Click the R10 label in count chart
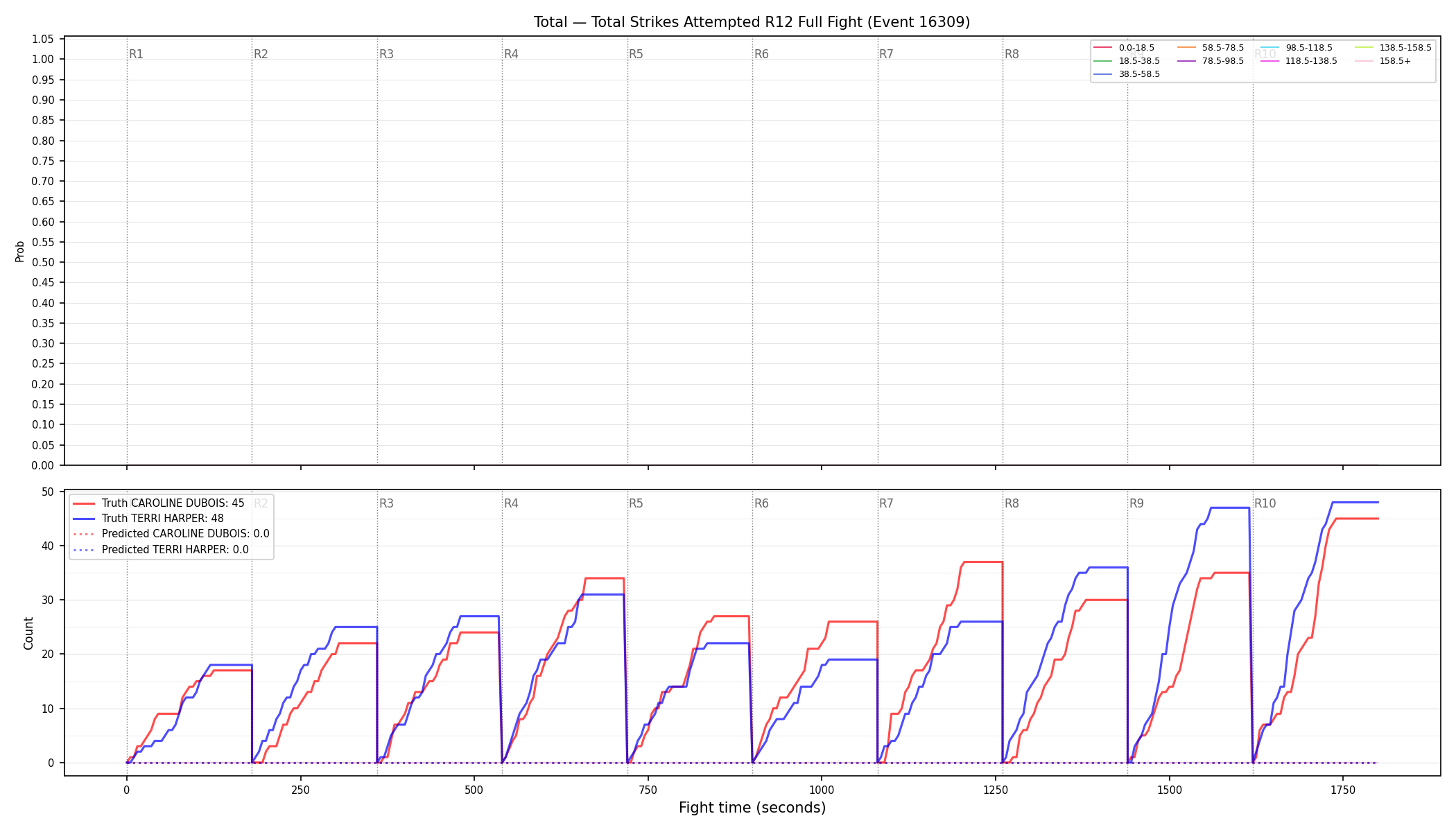This screenshot has width=1456, height=832. (1265, 503)
